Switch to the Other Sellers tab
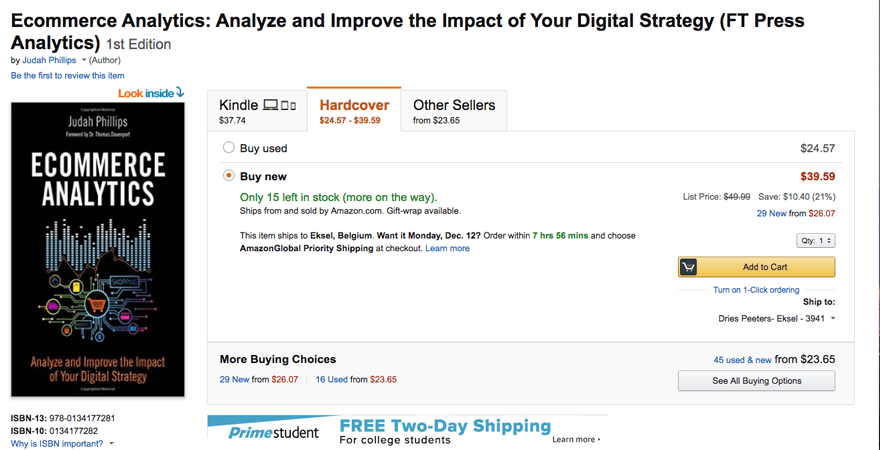 453,111
